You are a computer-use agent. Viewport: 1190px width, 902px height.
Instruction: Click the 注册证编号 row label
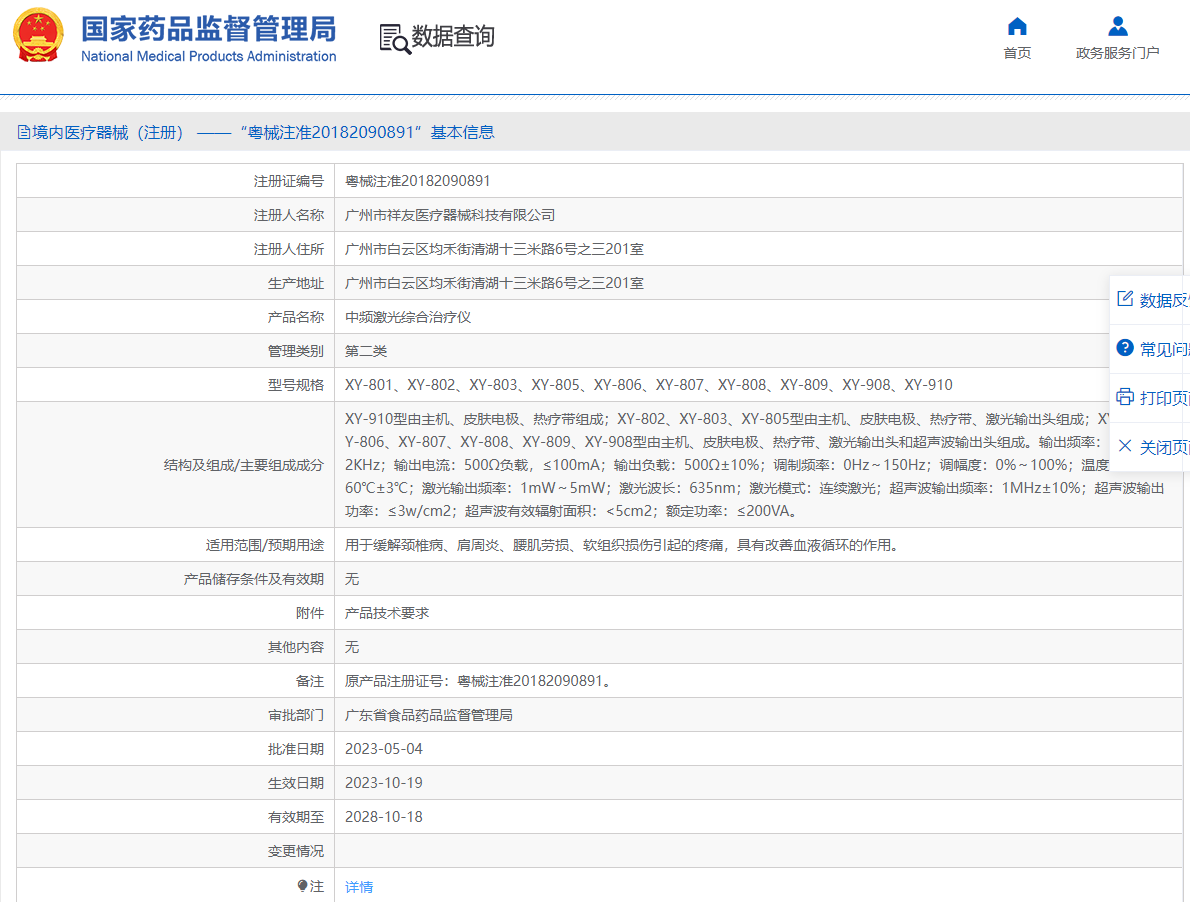click(x=288, y=181)
